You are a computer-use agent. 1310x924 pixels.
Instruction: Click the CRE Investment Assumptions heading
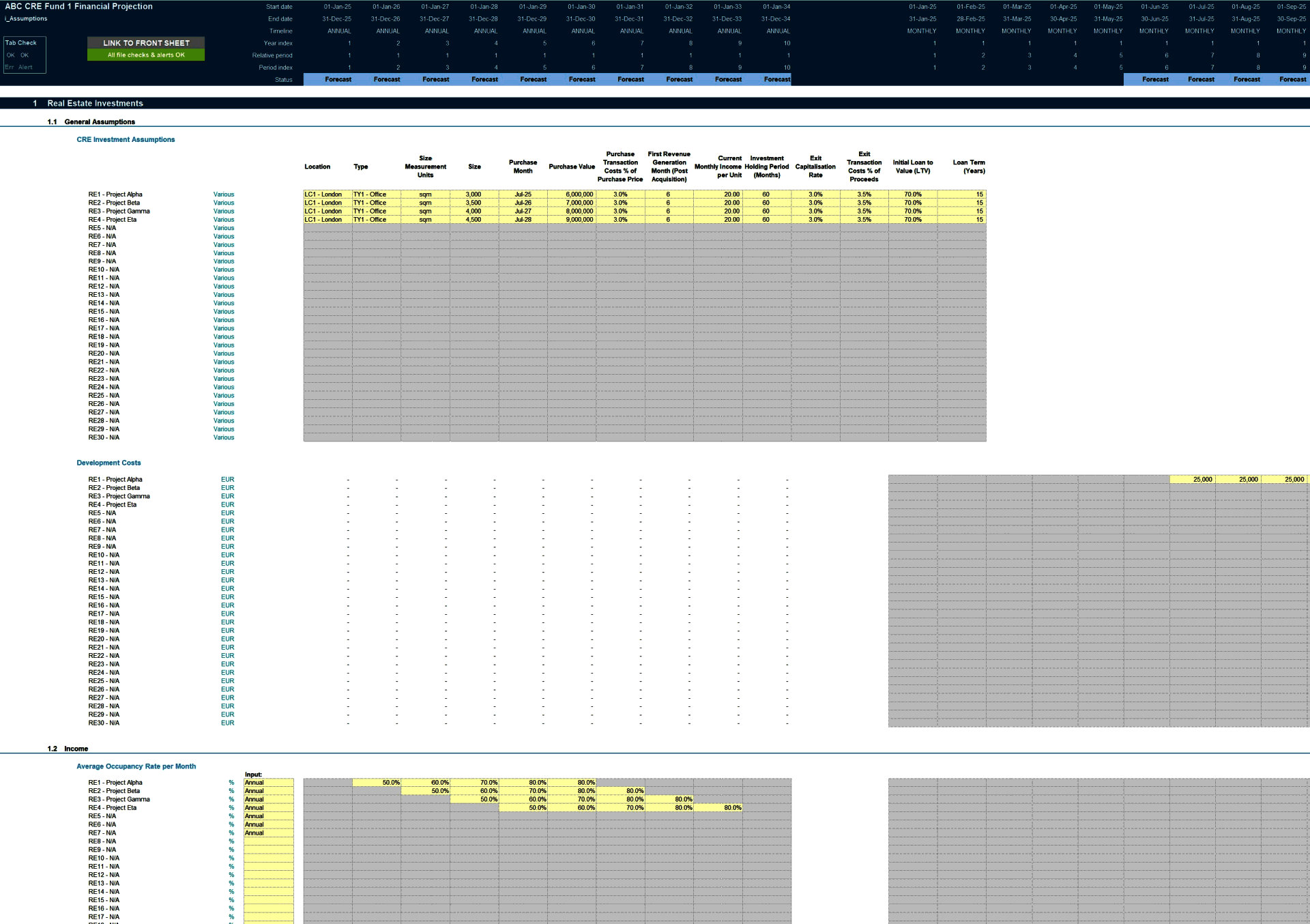(x=126, y=139)
